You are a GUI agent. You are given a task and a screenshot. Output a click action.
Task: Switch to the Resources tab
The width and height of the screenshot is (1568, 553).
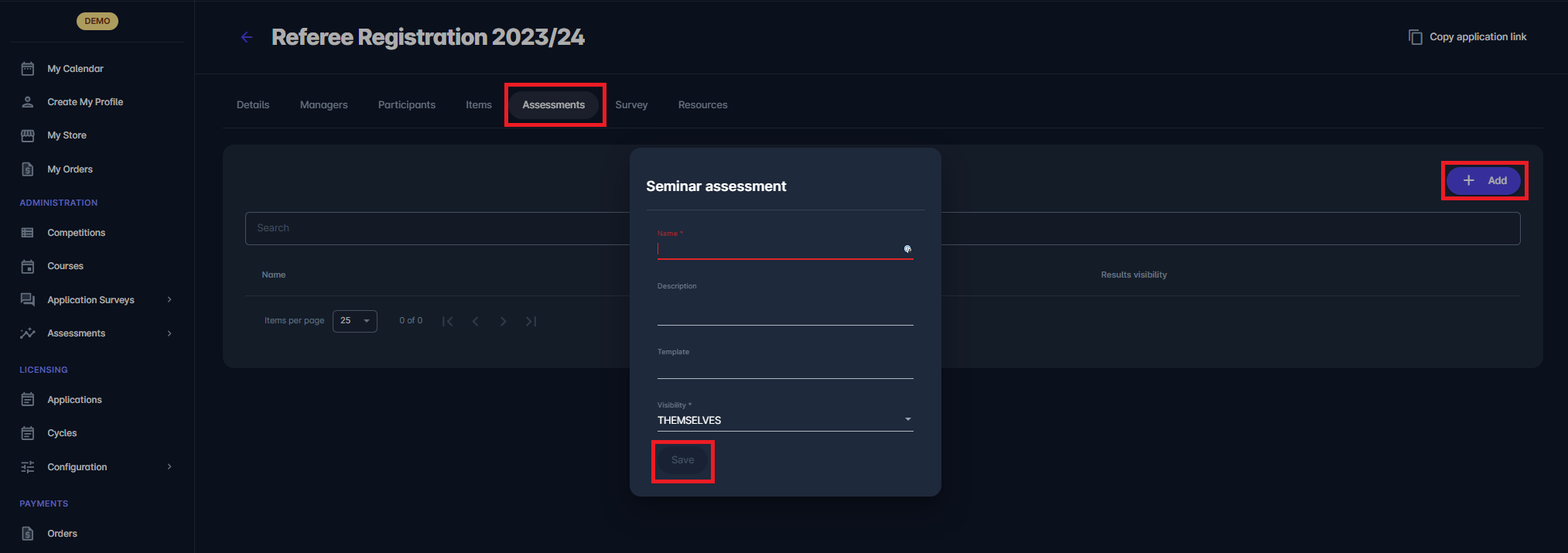(x=702, y=105)
